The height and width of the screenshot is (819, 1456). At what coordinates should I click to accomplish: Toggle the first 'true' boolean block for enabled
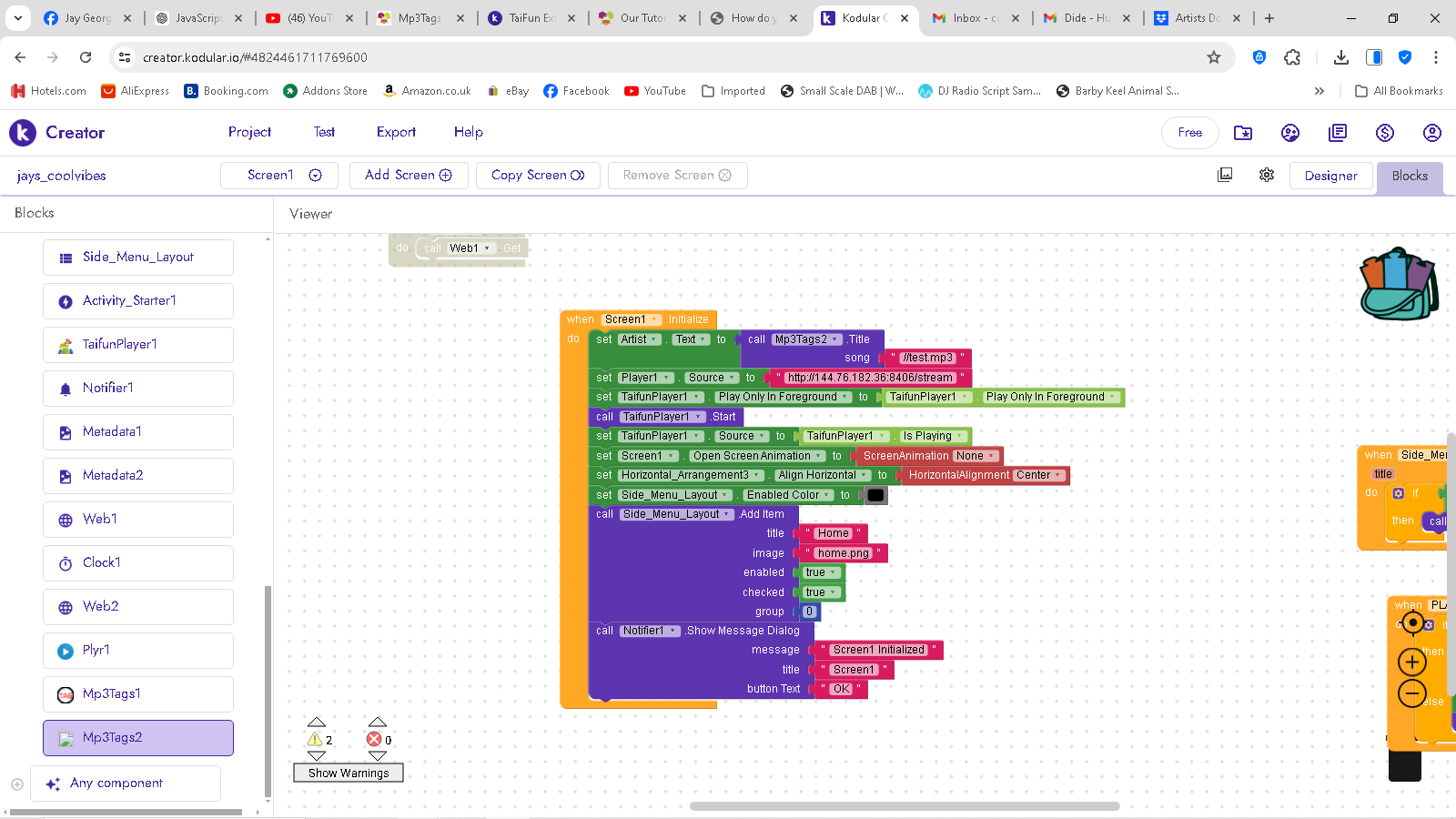(820, 572)
